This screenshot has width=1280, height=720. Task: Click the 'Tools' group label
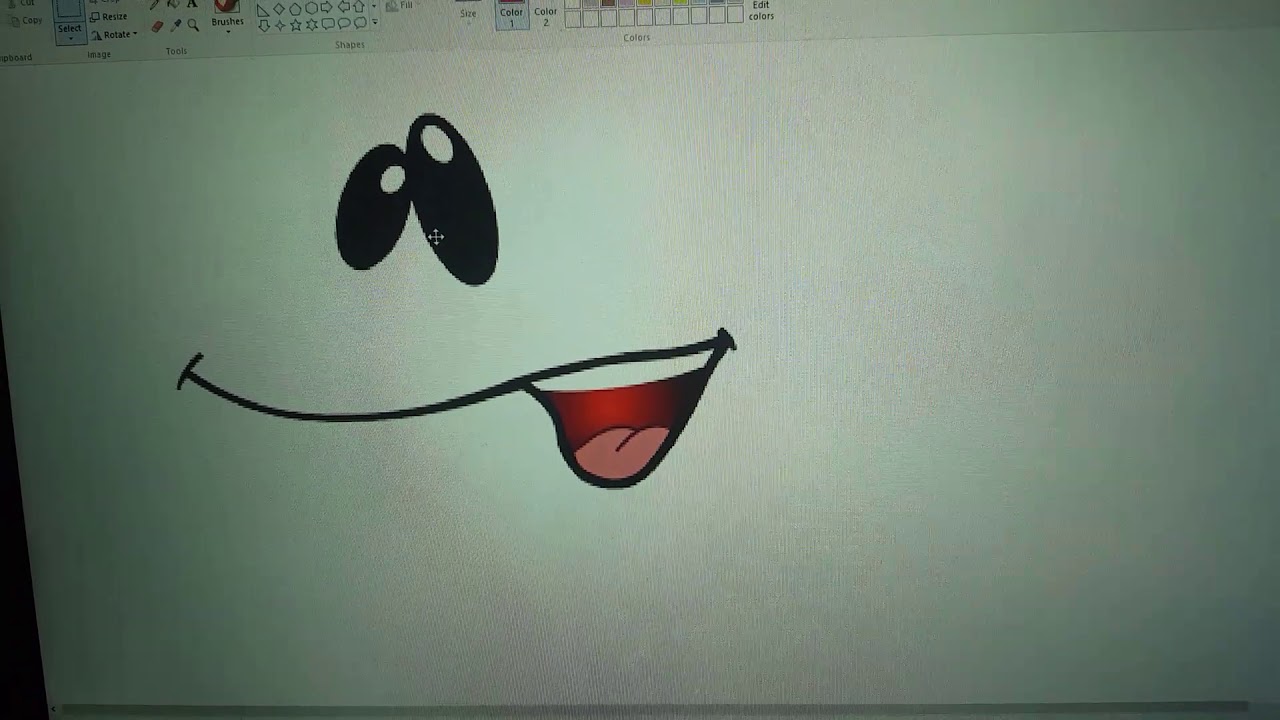click(x=176, y=51)
